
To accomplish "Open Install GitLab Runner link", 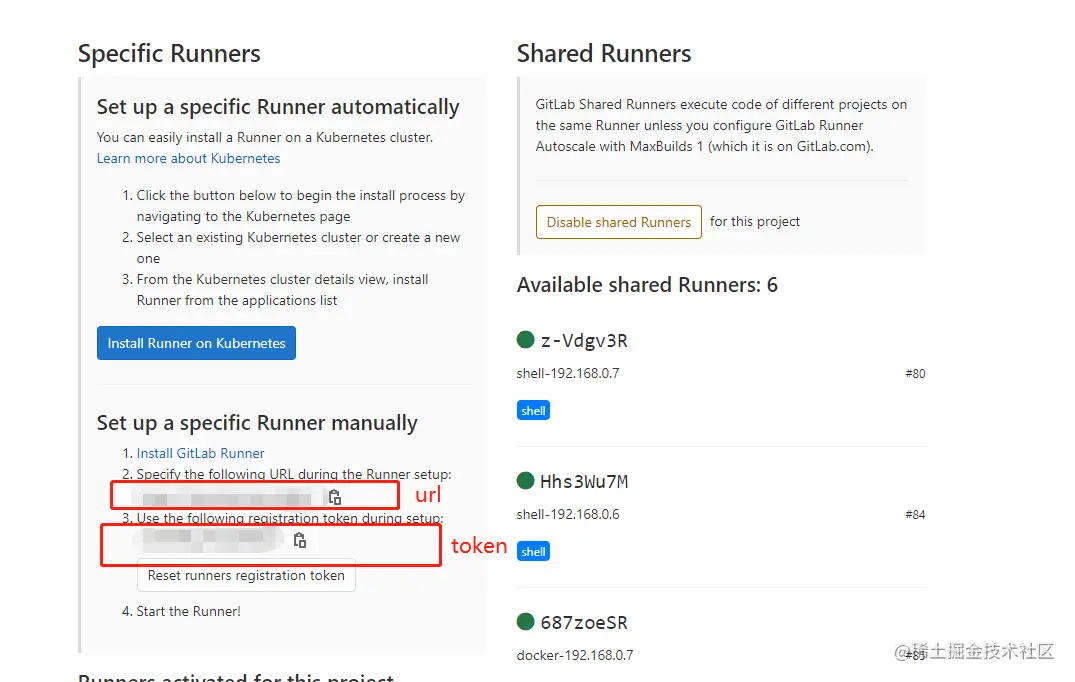I will click(200, 453).
